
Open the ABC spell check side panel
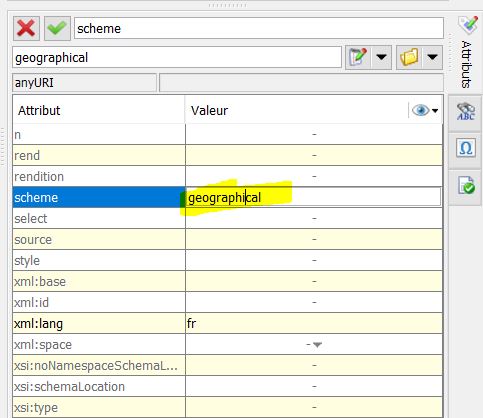(x=466, y=112)
